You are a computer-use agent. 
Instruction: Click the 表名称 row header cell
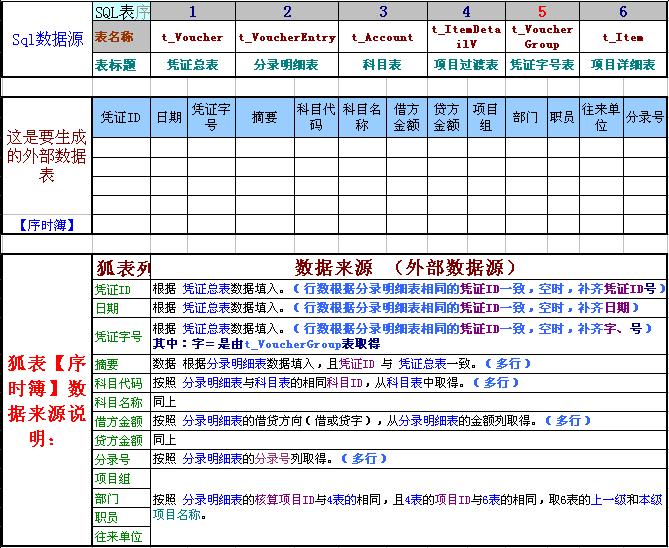tap(121, 37)
